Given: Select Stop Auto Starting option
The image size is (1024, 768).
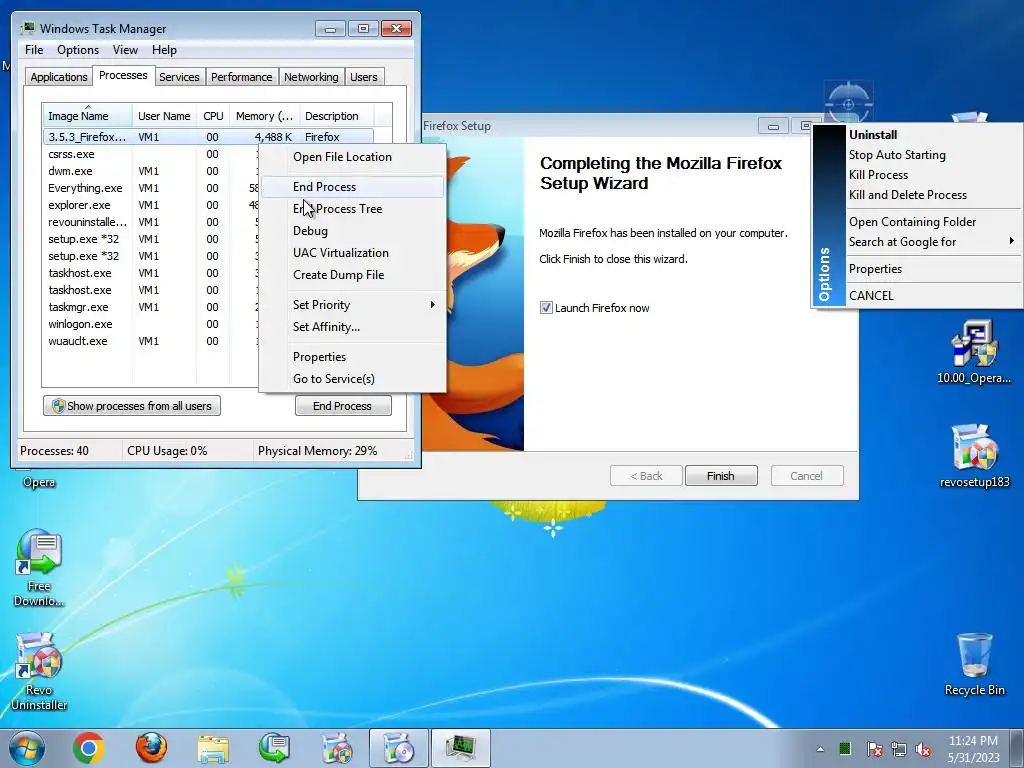Looking at the screenshot, I should click(x=933, y=155).
